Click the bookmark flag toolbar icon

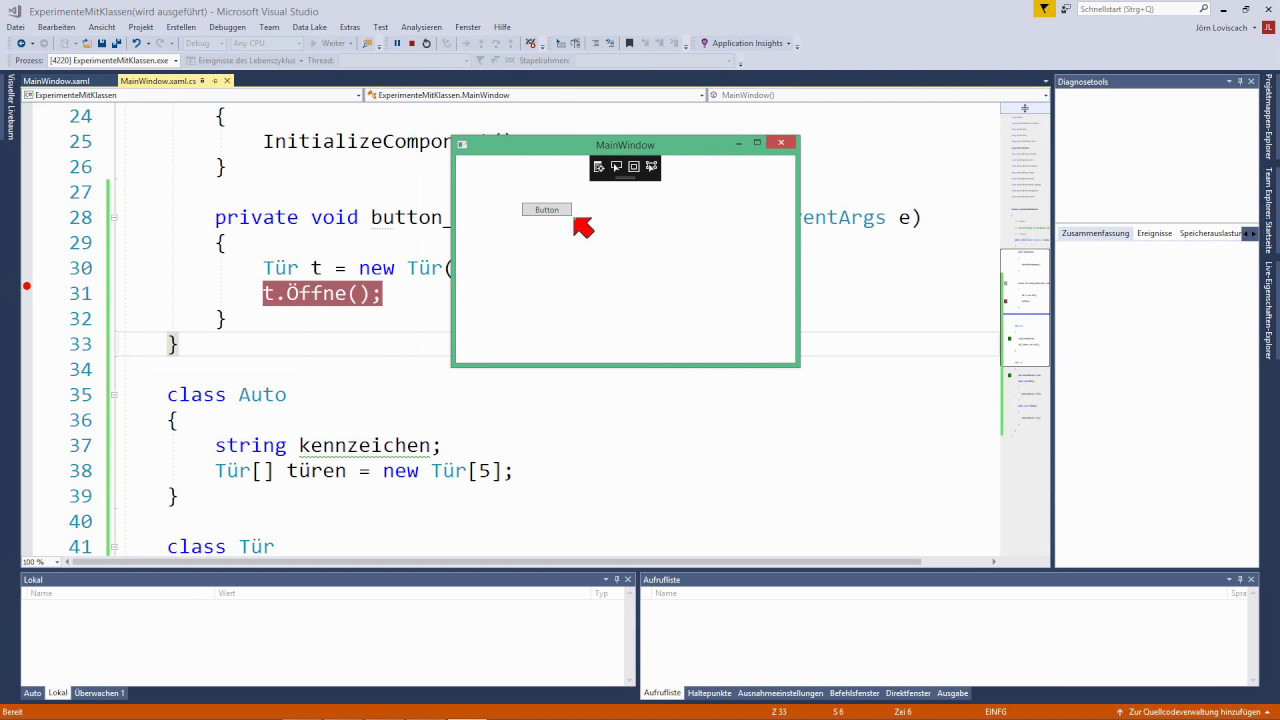pyautogui.click(x=629, y=43)
